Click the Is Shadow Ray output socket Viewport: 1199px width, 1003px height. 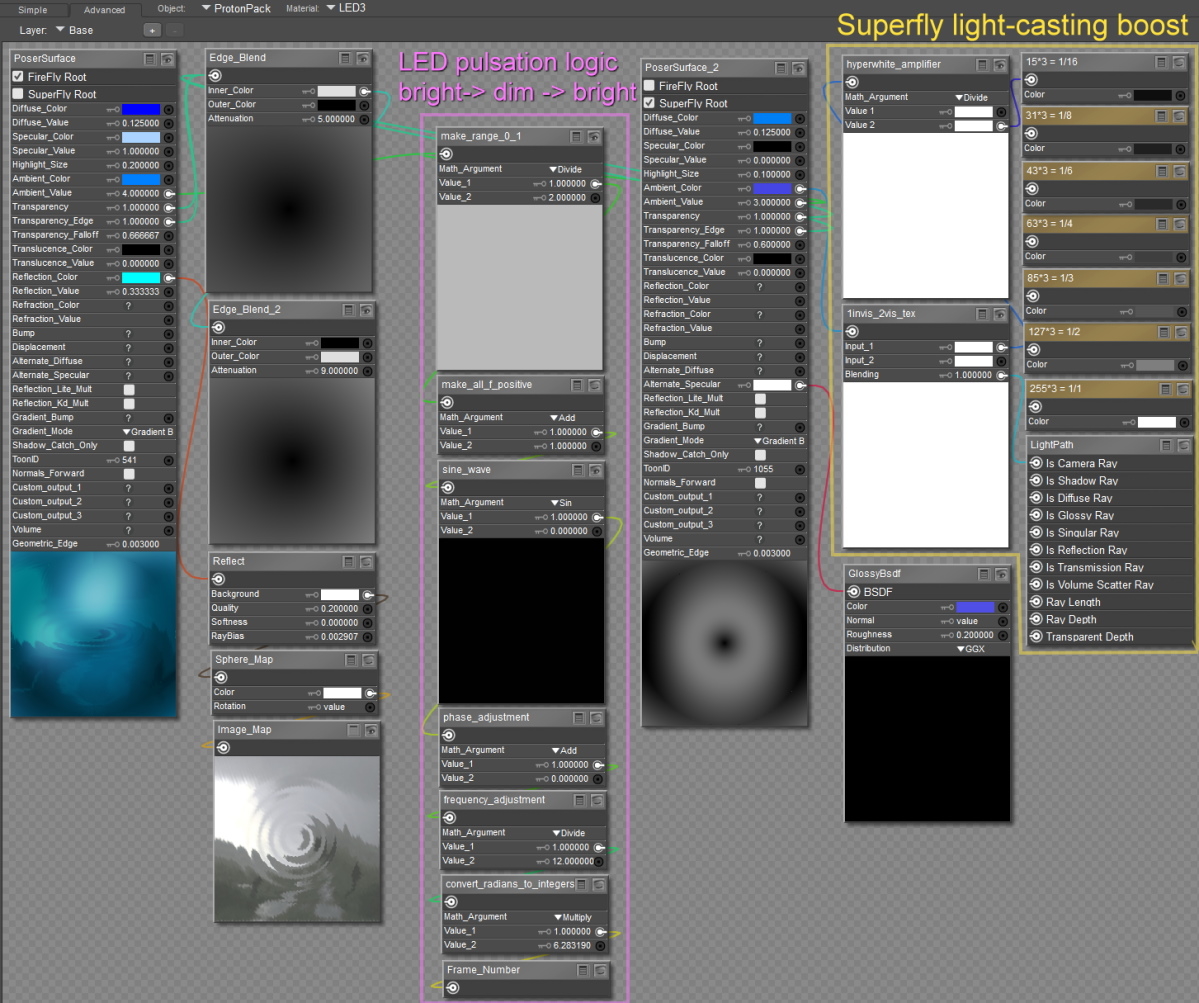pos(1036,481)
